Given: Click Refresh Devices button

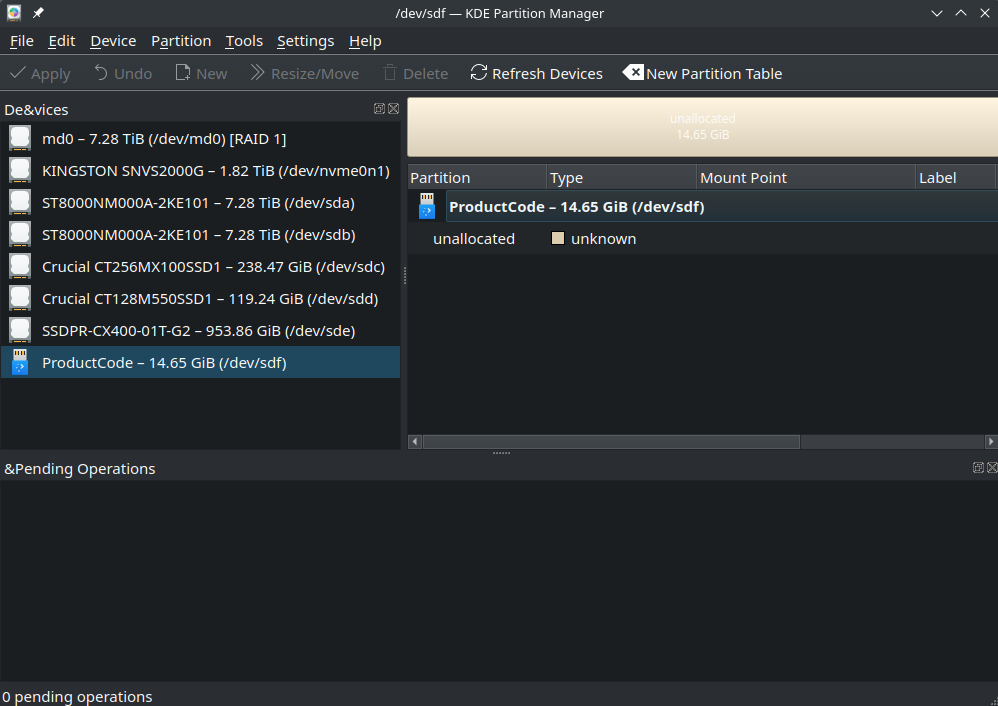Looking at the screenshot, I should pos(536,74).
